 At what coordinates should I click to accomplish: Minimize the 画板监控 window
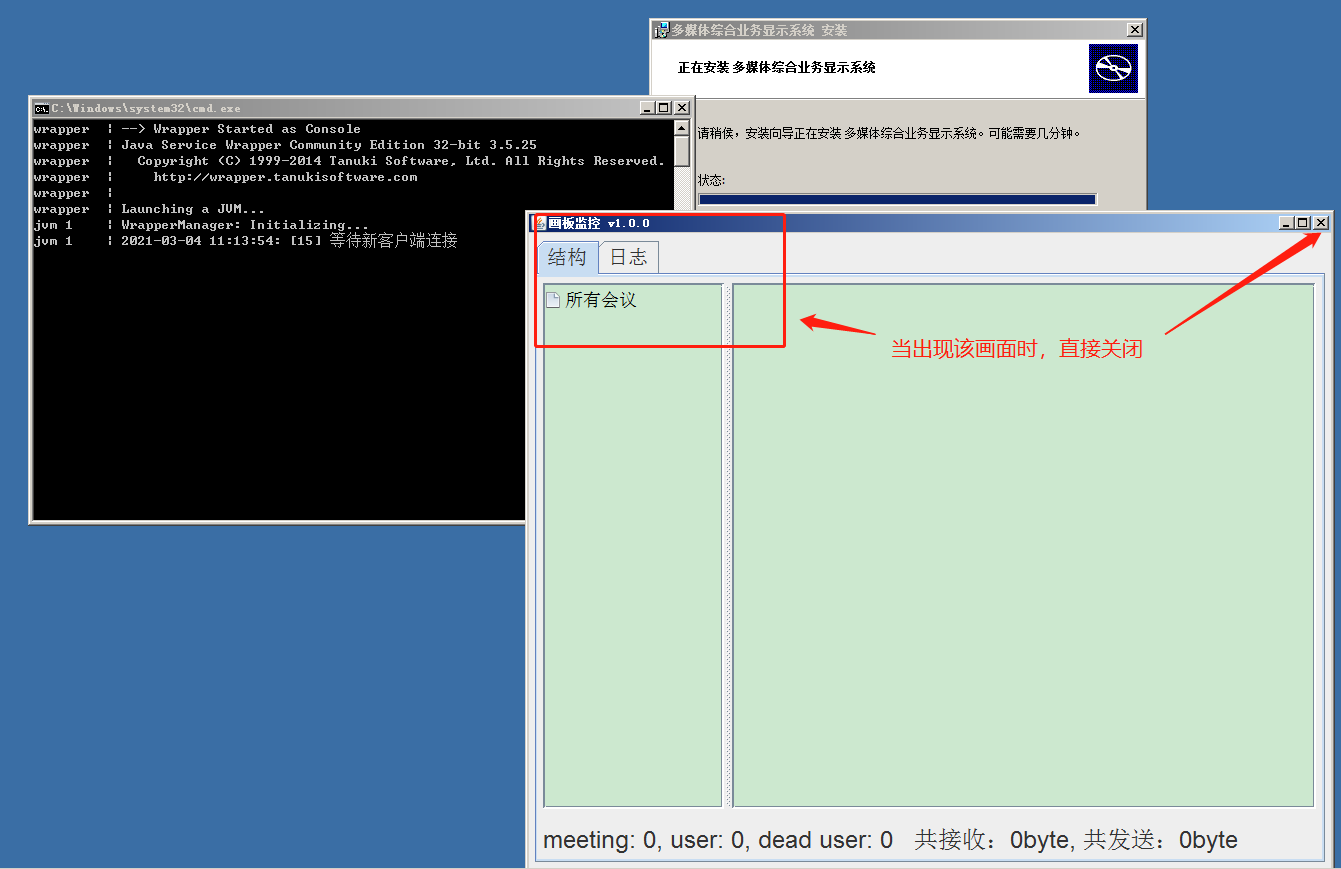click(x=1286, y=223)
